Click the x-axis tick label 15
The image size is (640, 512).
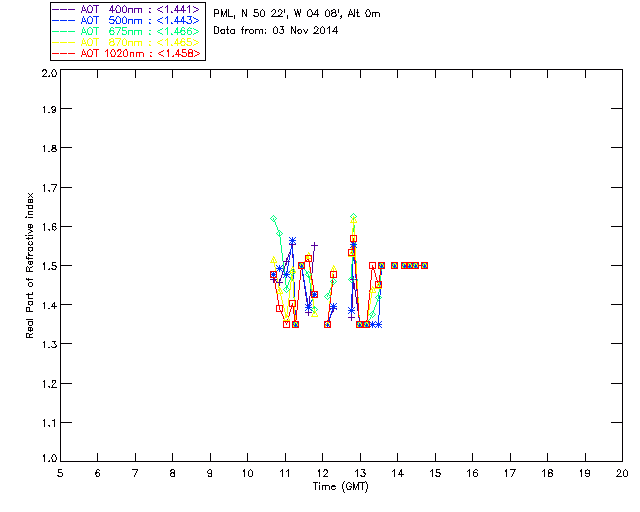tap(435, 473)
